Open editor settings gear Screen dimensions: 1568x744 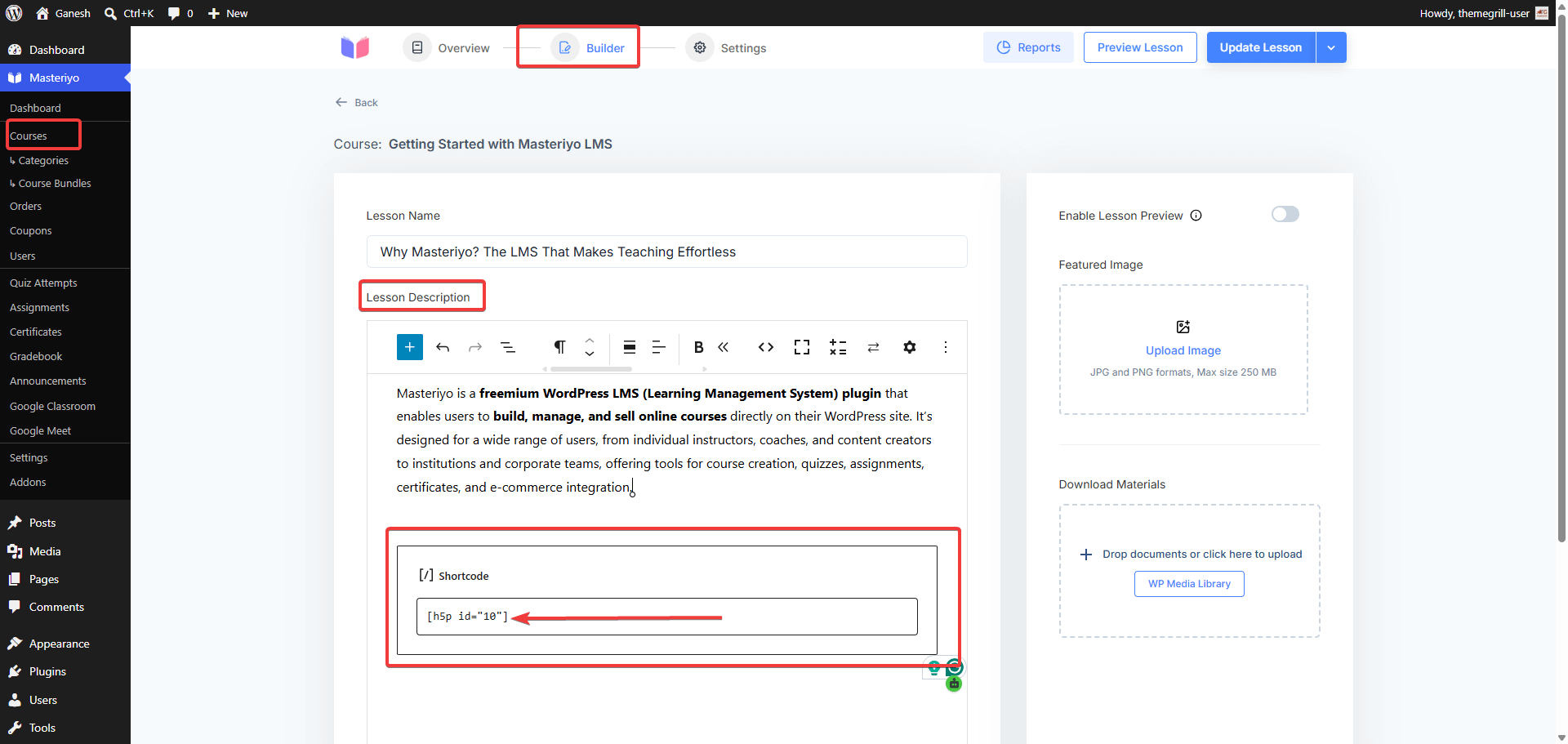click(910, 347)
